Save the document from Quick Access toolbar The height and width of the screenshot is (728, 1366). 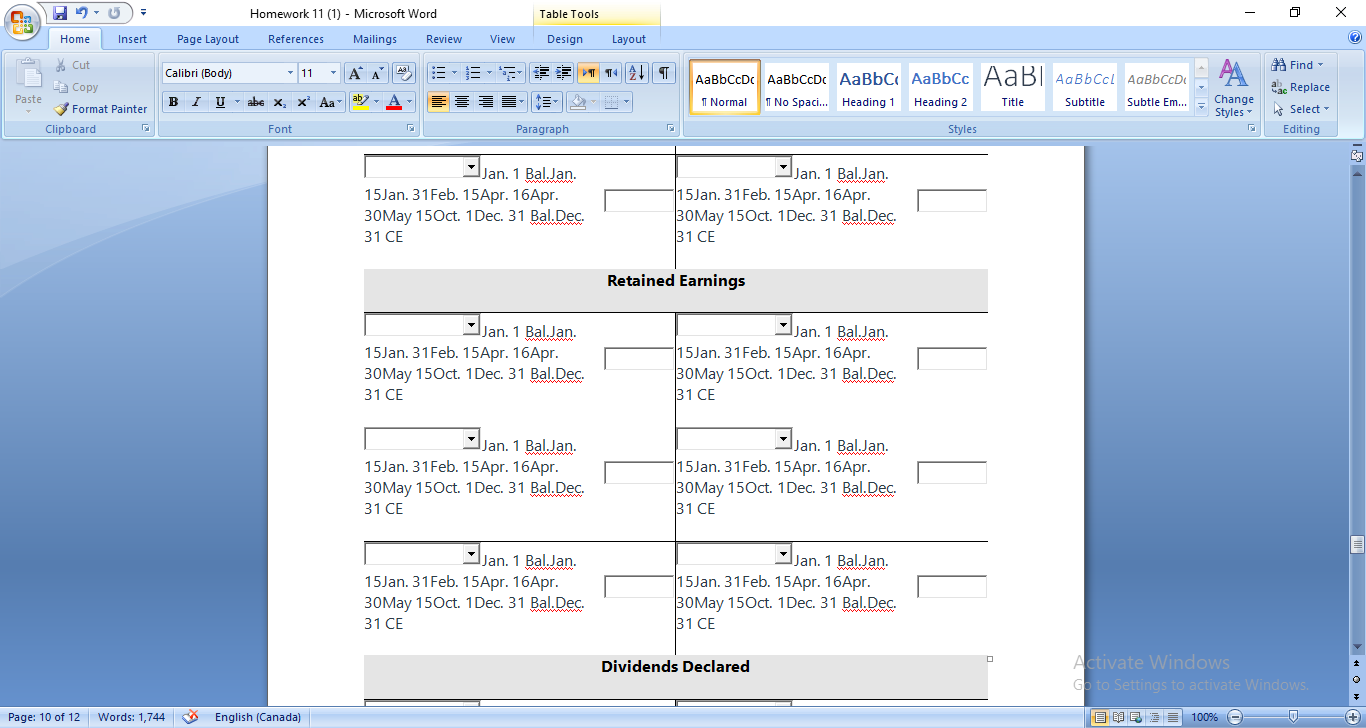click(60, 13)
